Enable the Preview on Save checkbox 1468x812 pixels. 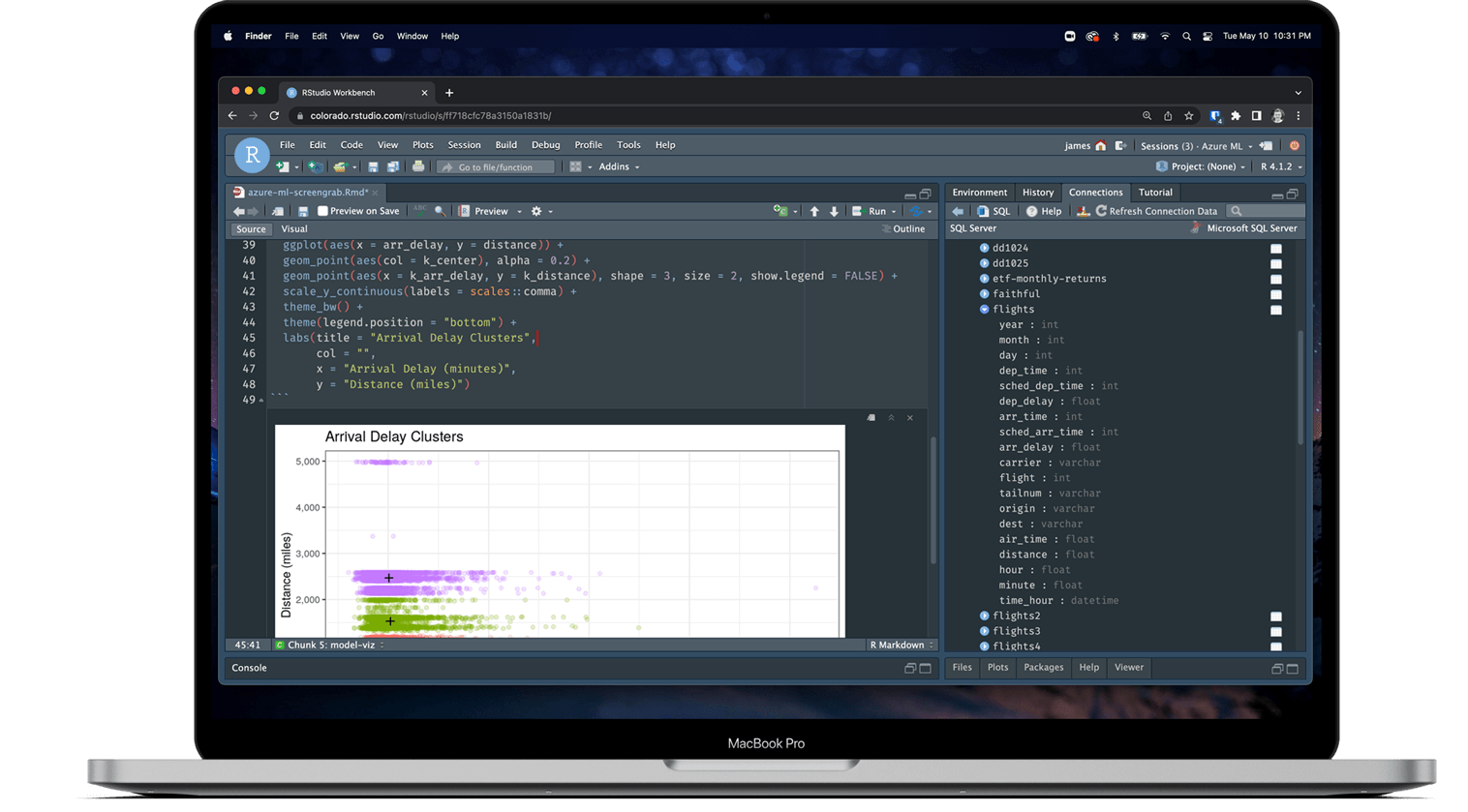point(323,211)
